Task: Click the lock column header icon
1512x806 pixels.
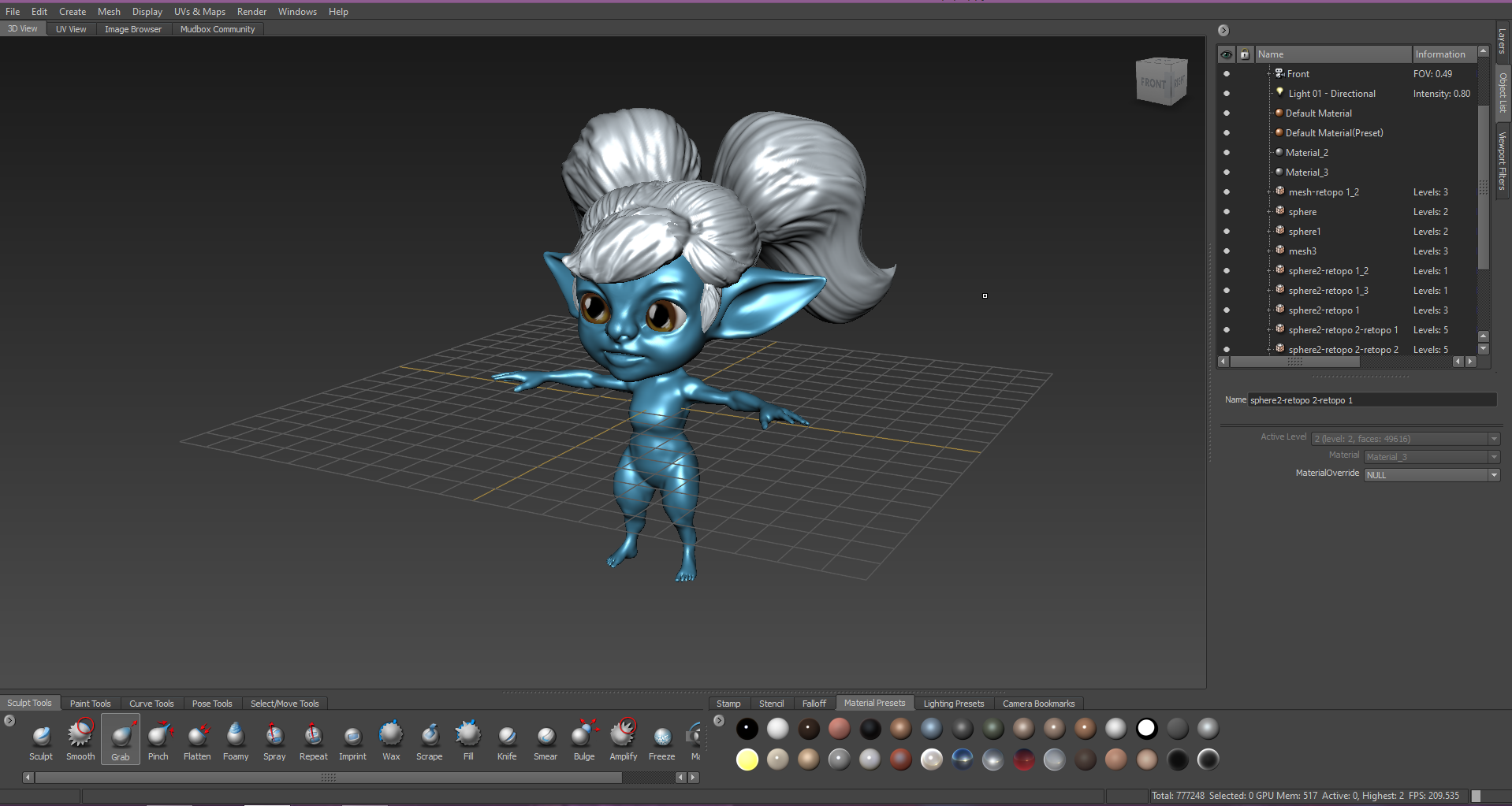Action: point(1245,54)
